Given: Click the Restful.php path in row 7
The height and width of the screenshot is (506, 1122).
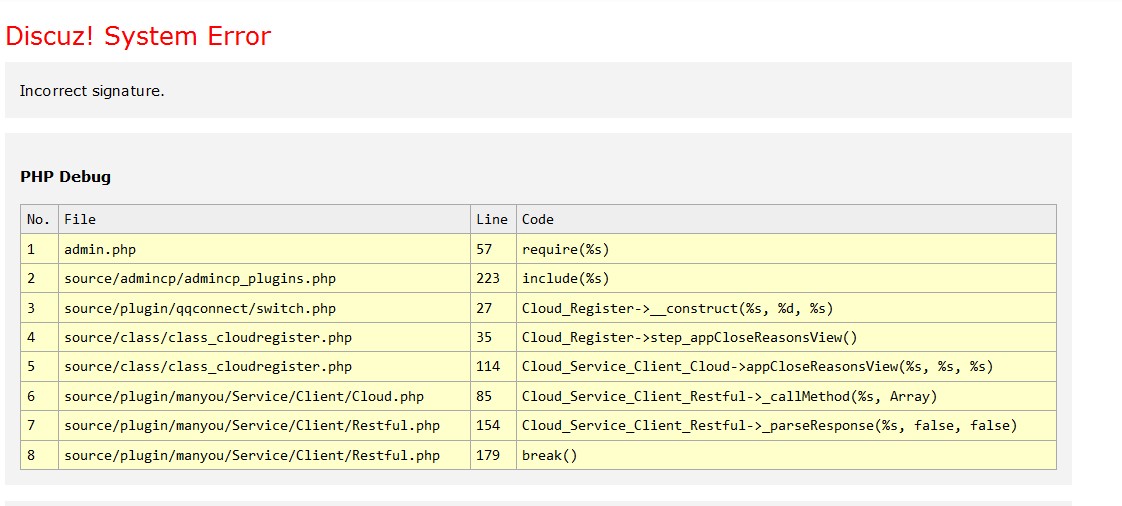Looking at the screenshot, I should [252, 426].
